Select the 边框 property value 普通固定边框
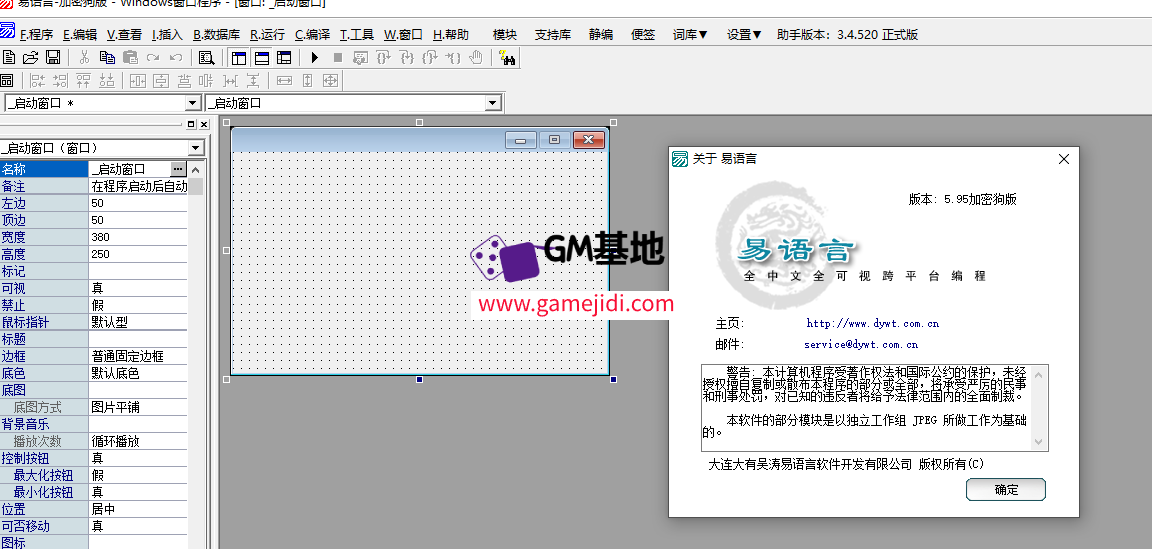Viewport: 1152px width, 549px height. pyautogui.click(x=138, y=356)
